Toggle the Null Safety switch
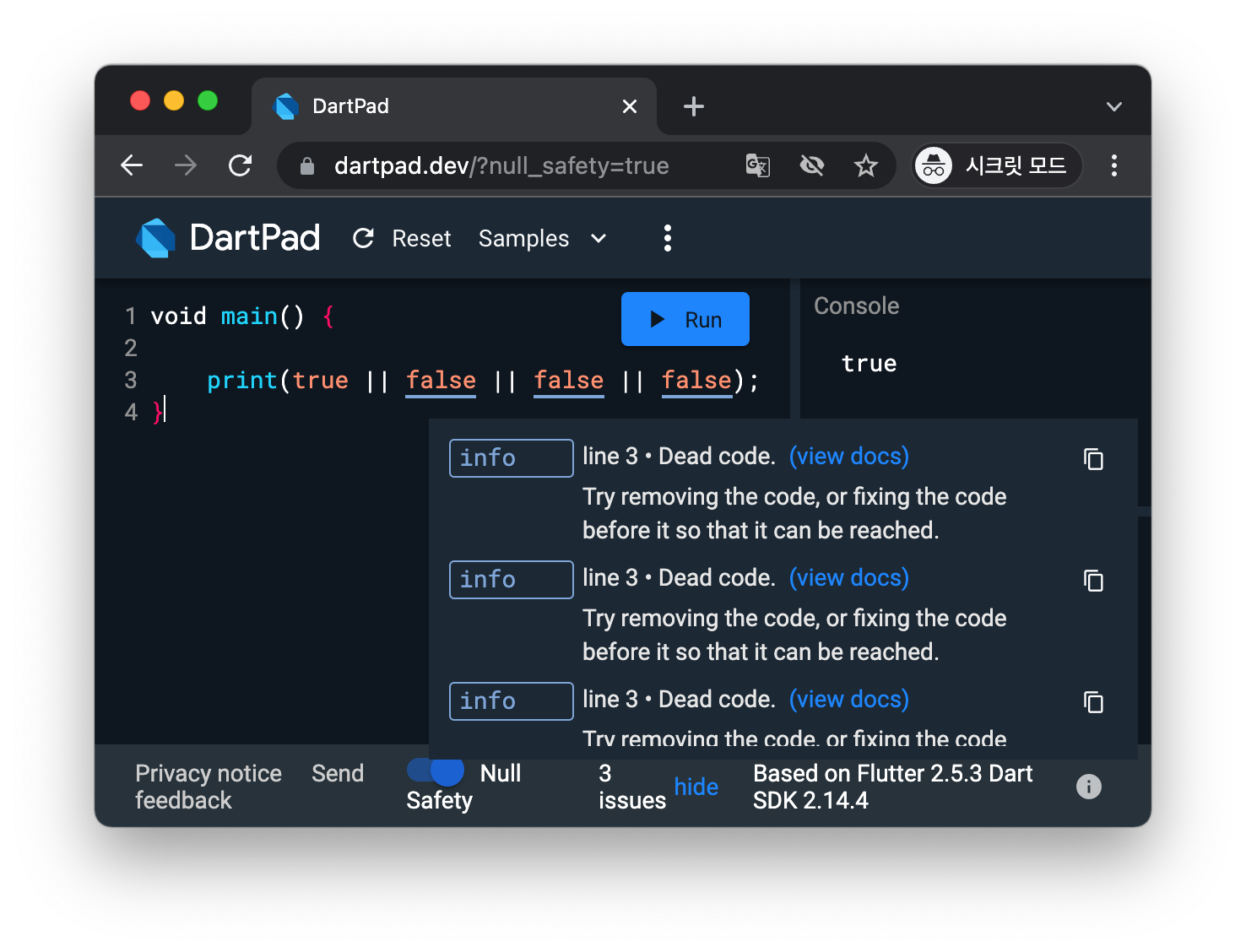This screenshot has width=1246, height=952. click(x=436, y=771)
